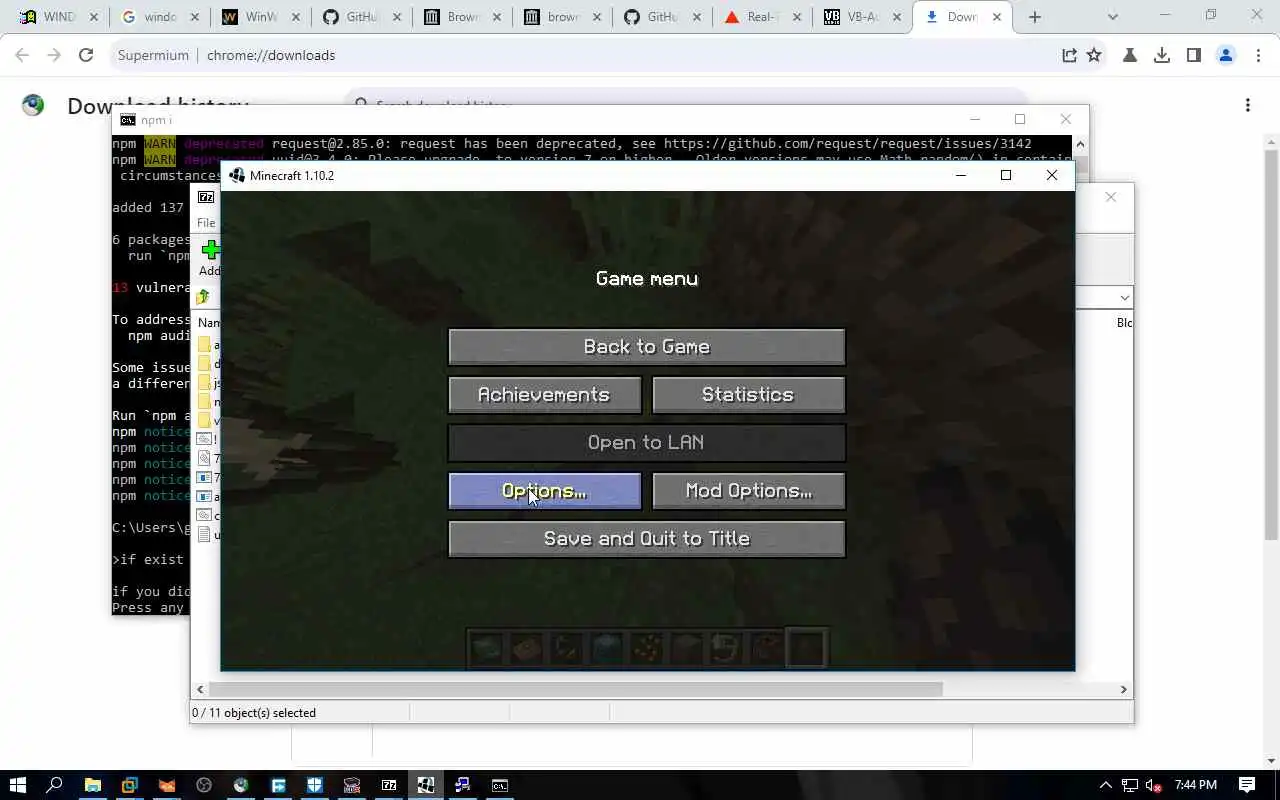Switch to the WinW browser tab
1280x800 pixels.
(258, 17)
